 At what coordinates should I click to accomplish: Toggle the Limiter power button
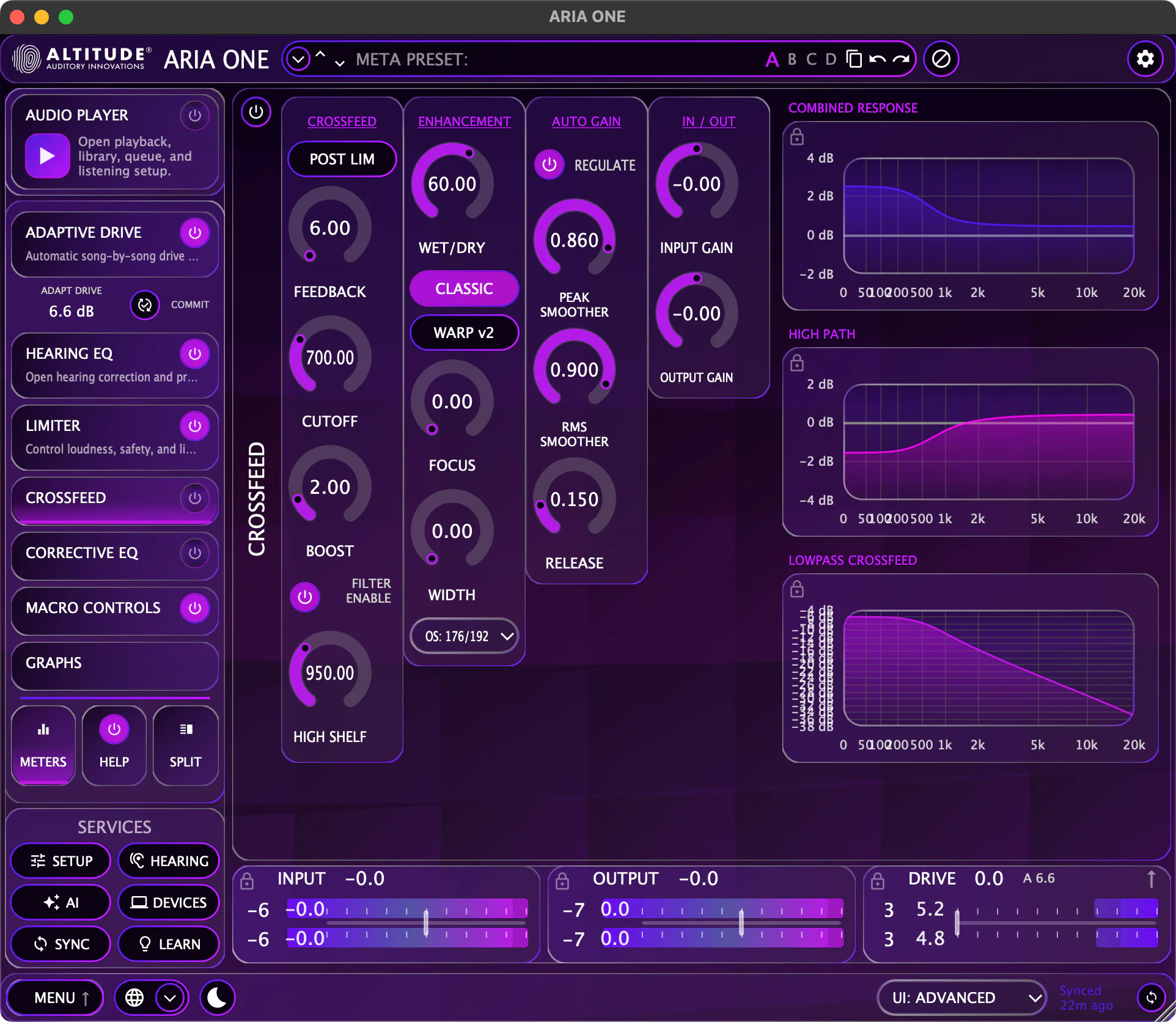coord(195,426)
